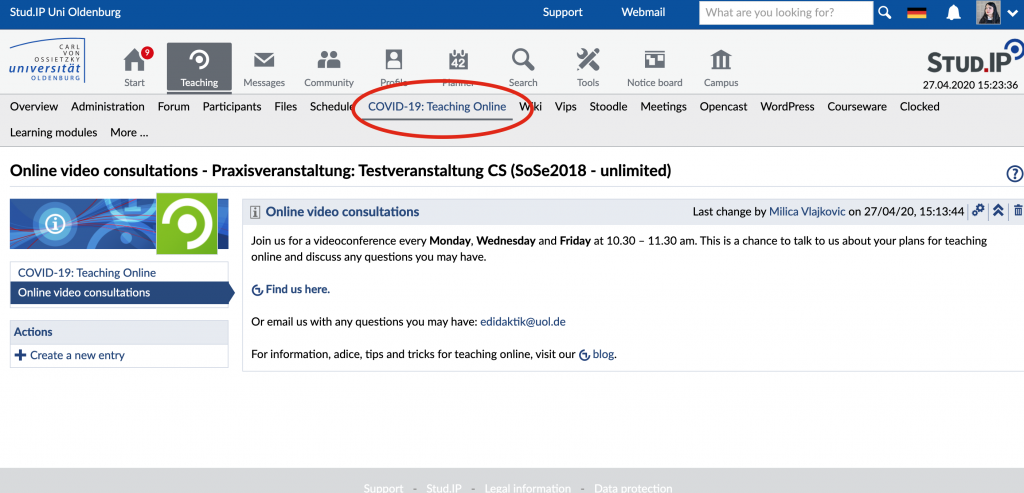Viewport: 1024px width, 493px height.
Task: Click Create a new entry
Action: click(77, 355)
